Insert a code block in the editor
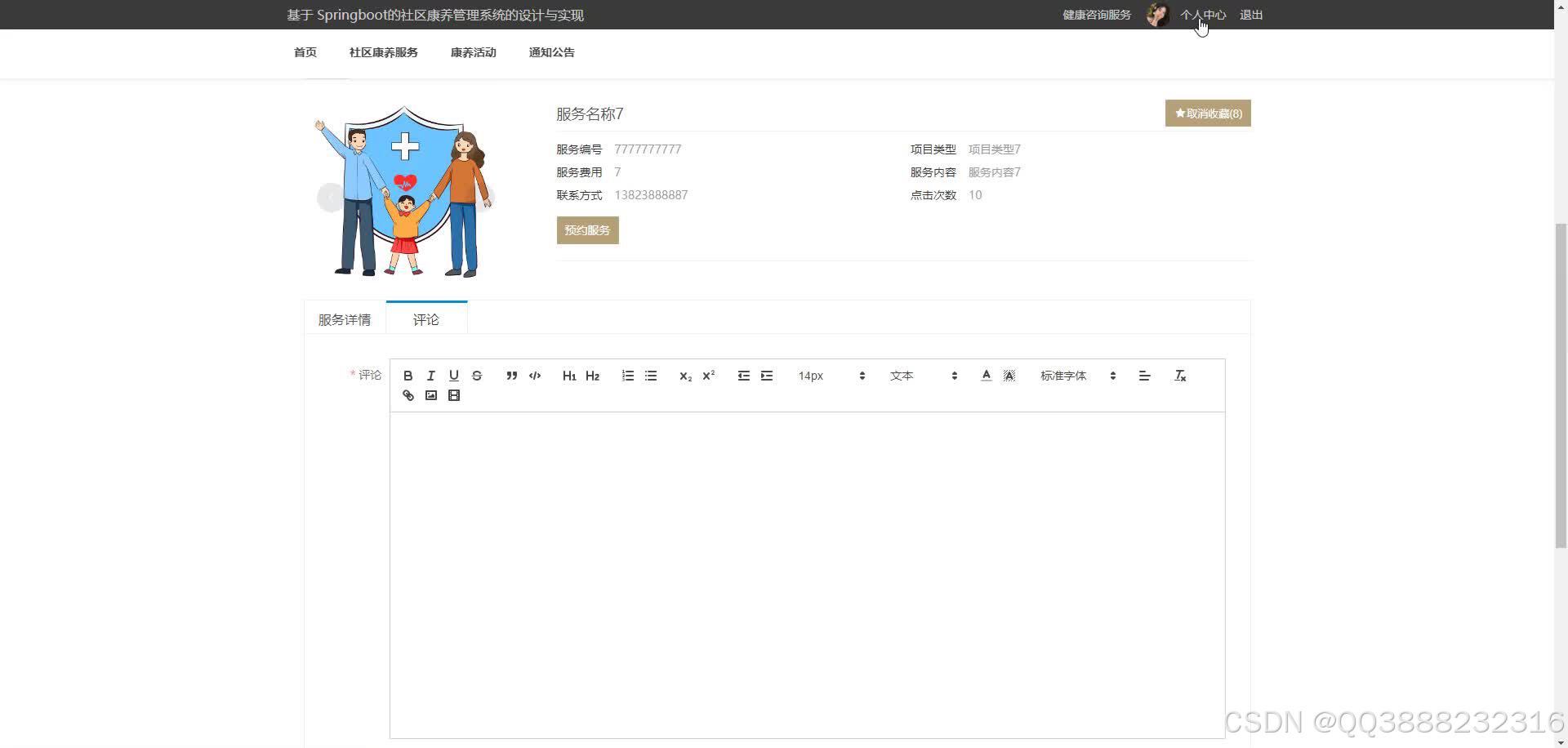This screenshot has width=1568, height=748. pos(535,376)
